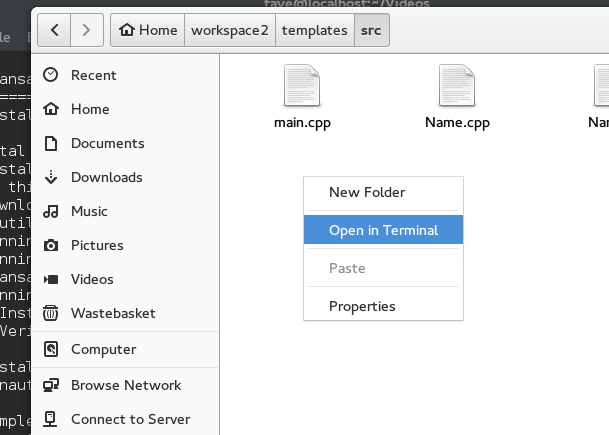Screen dimensions: 609x435
Task: Open the Downloads sidebar entry
Action: click(x=125, y=177)
